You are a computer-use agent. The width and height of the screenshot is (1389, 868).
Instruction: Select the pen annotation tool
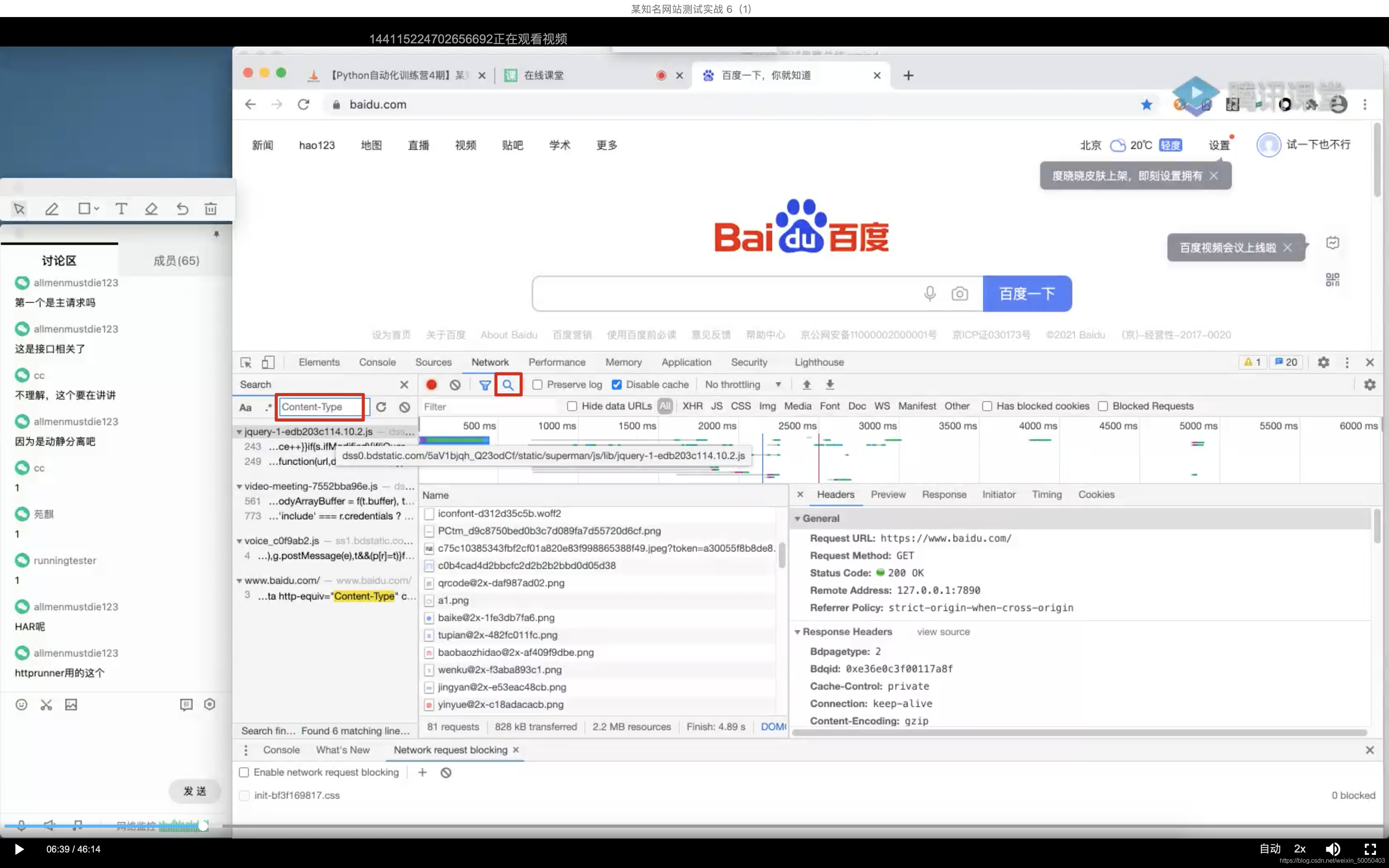52,209
